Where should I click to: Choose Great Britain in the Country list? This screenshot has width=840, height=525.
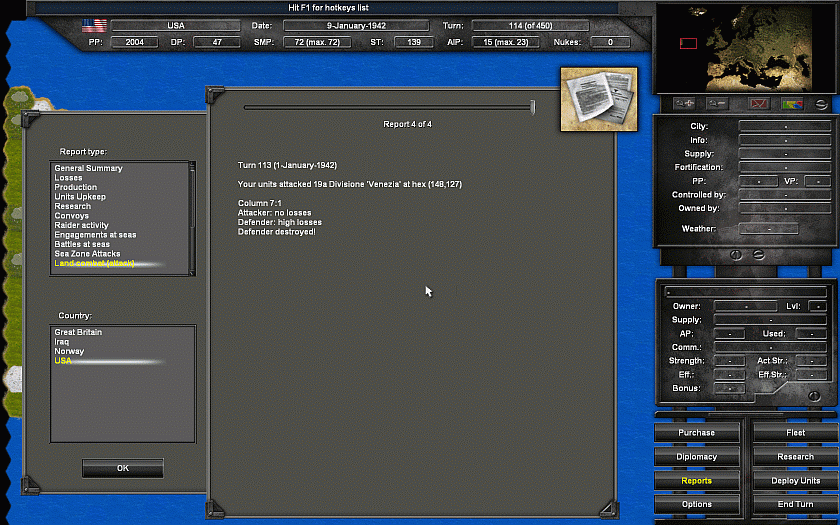pos(78,332)
